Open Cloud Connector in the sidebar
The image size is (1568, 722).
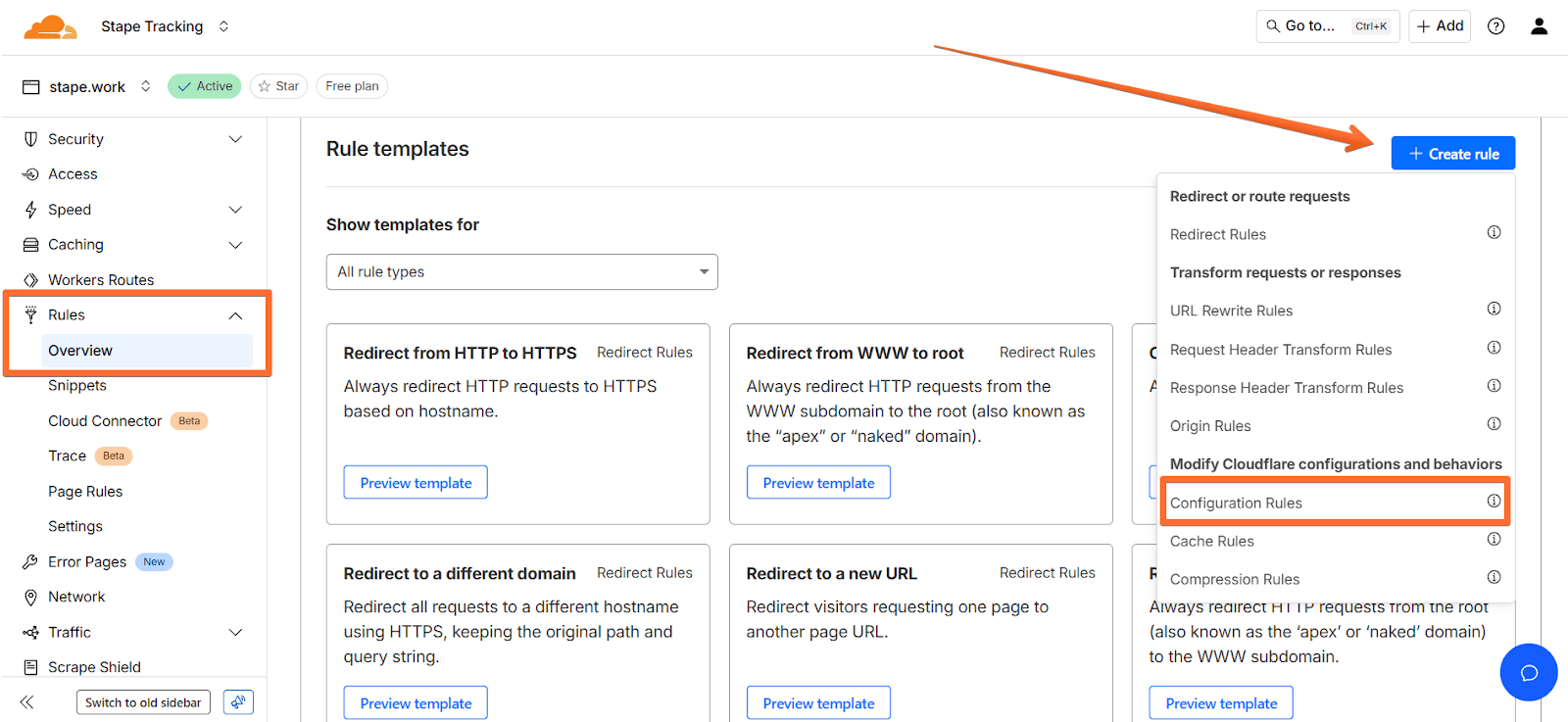pyautogui.click(x=105, y=421)
